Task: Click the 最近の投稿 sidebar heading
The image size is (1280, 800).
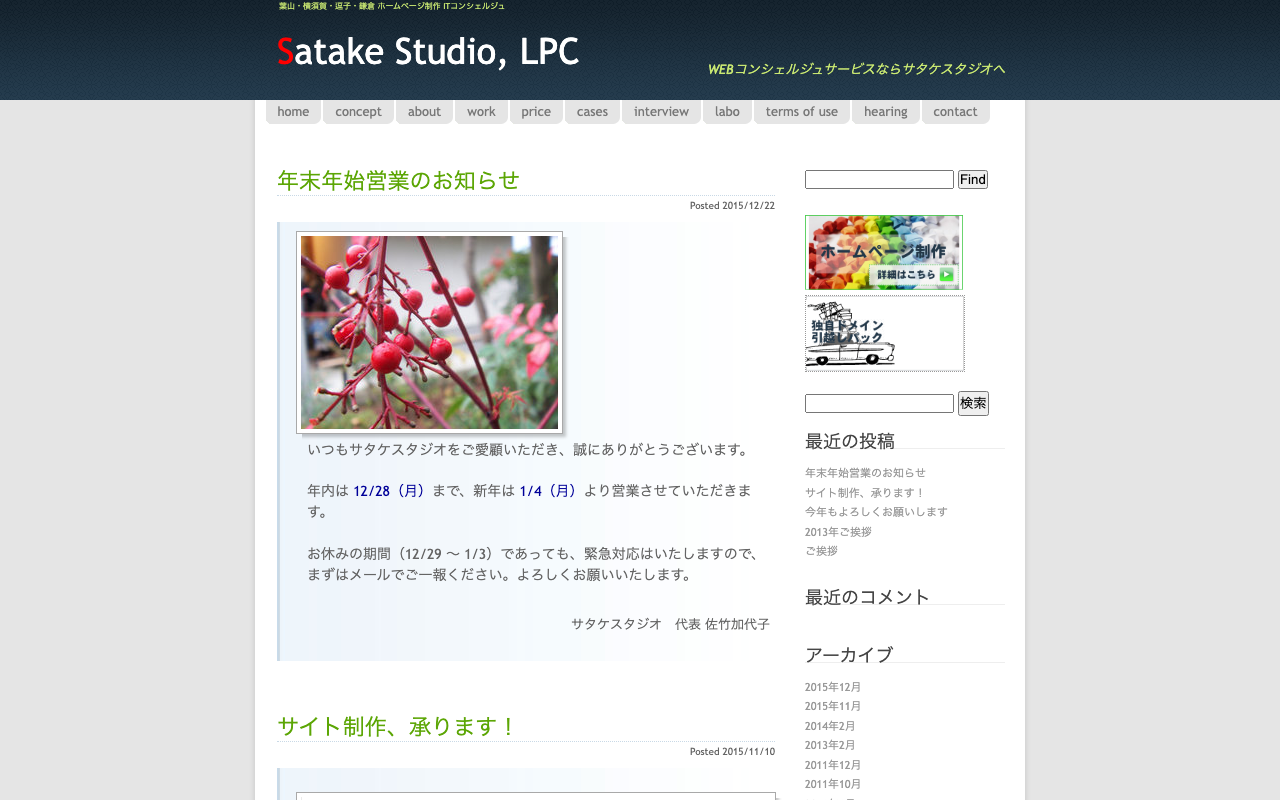Action: [x=850, y=441]
